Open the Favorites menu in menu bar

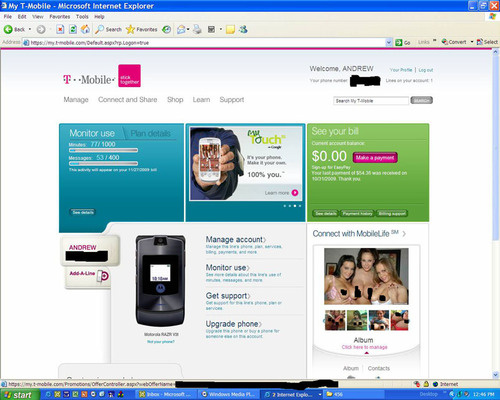point(60,17)
